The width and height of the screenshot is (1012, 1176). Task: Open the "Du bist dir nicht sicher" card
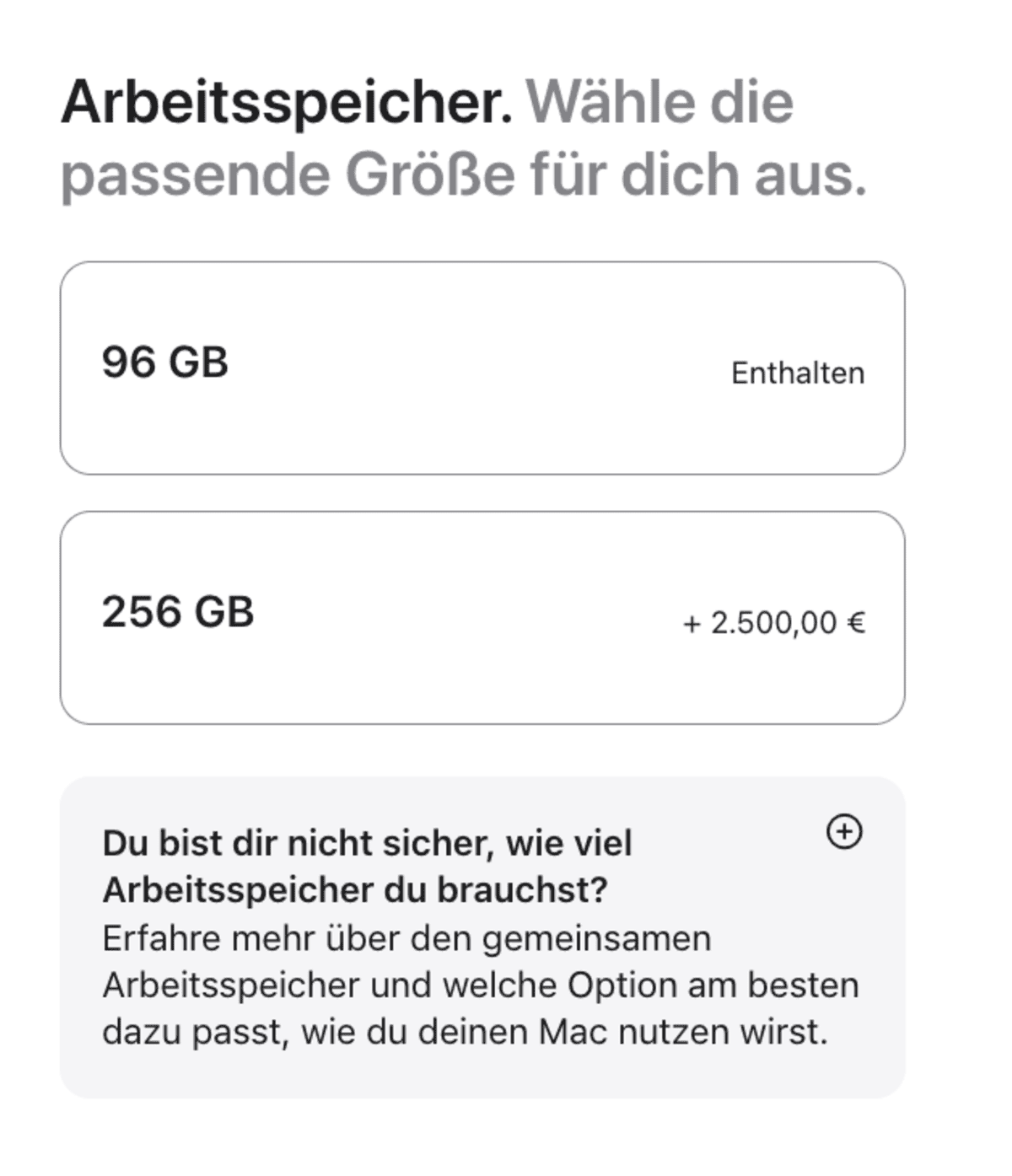coord(482,937)
